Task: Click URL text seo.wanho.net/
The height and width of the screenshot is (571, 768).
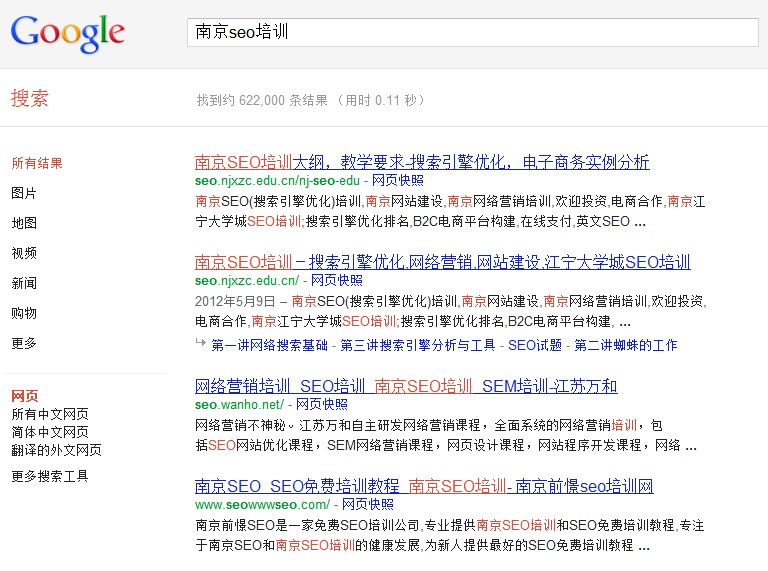Action: [x=239, y=404]
